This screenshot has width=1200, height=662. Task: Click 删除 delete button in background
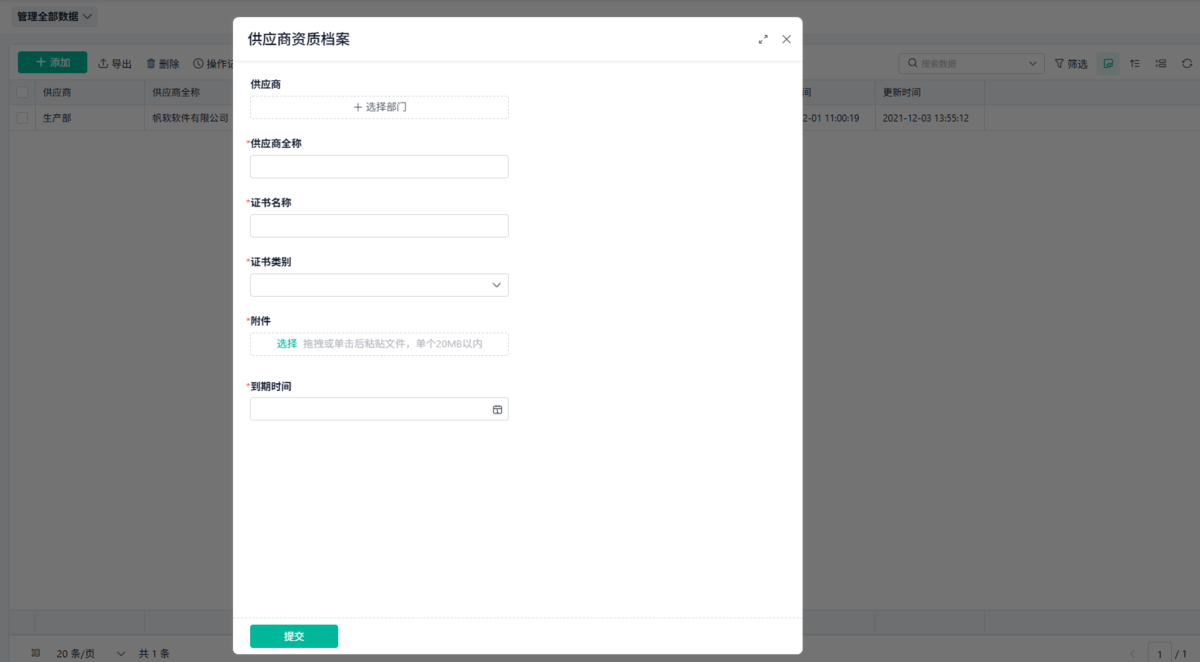point(163,63)
